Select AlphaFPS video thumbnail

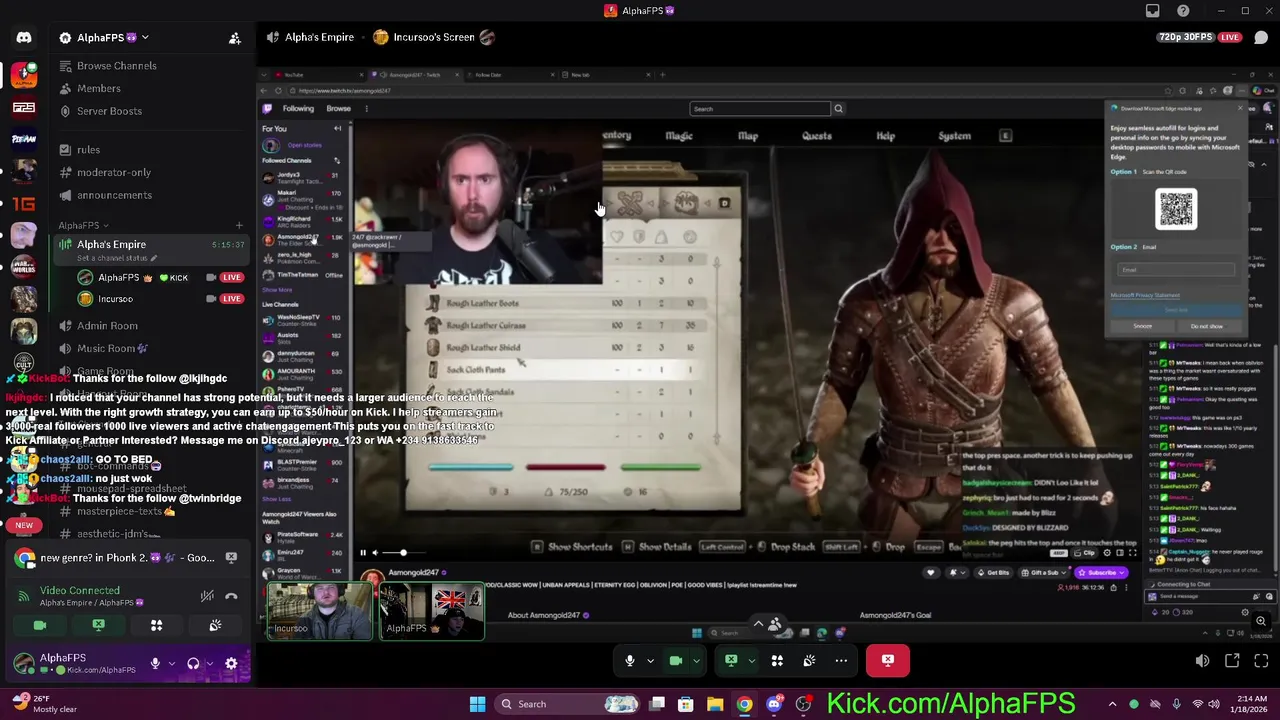pyautogui.click(x=432, y=611)
